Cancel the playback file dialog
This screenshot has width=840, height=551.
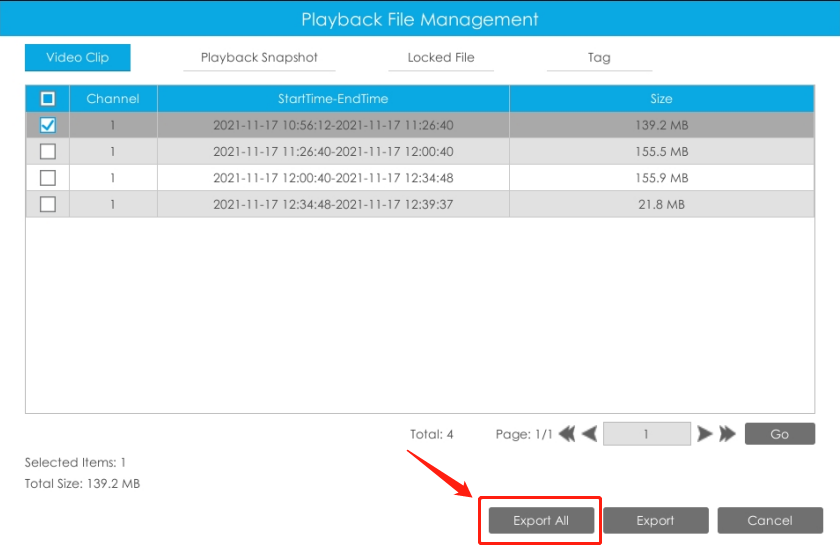[770, 520]
